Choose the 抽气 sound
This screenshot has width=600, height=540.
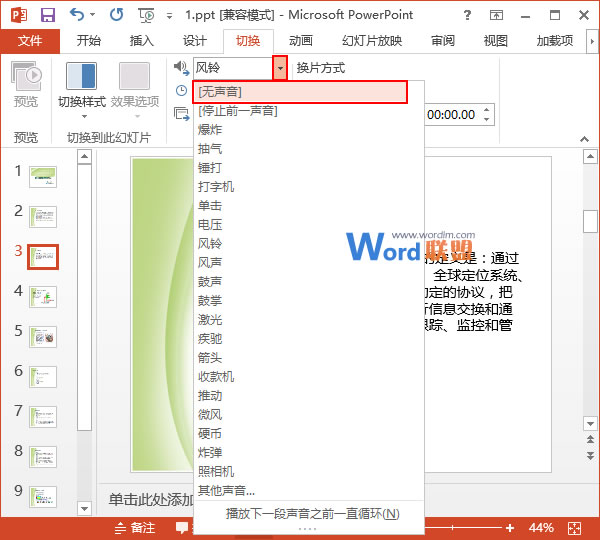coord(309,149)
